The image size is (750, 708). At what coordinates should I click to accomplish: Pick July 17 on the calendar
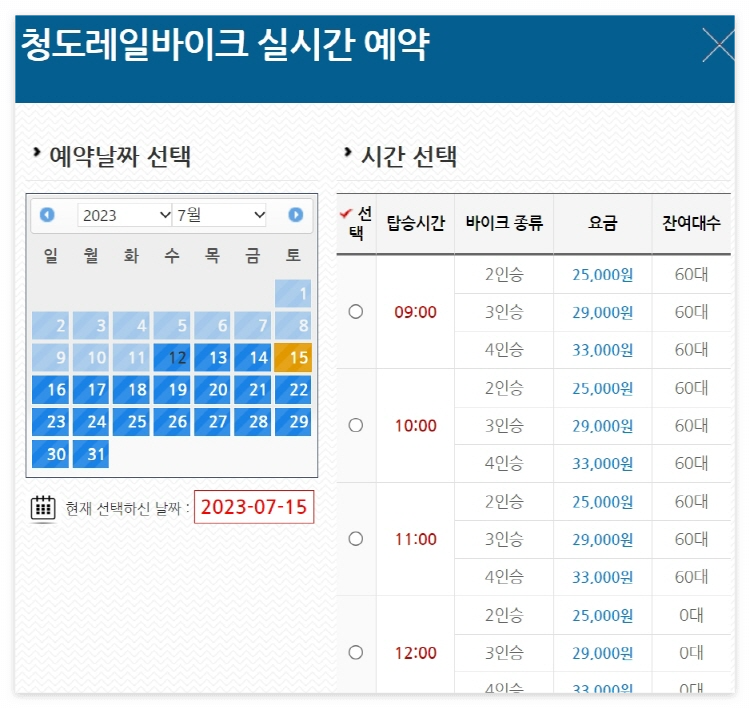(x=91, y=389)
